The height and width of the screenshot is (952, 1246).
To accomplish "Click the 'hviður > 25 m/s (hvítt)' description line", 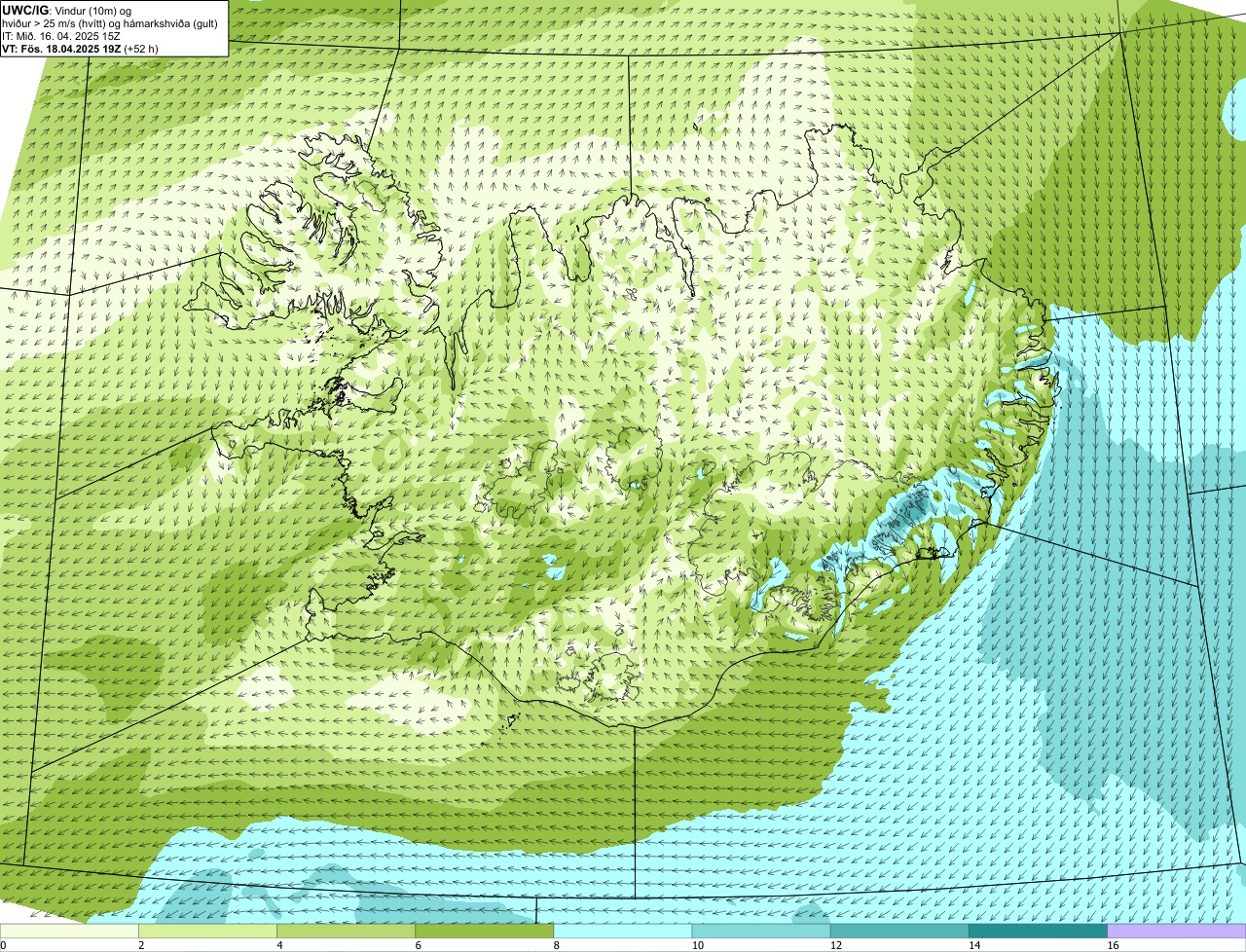I will 110,23.
